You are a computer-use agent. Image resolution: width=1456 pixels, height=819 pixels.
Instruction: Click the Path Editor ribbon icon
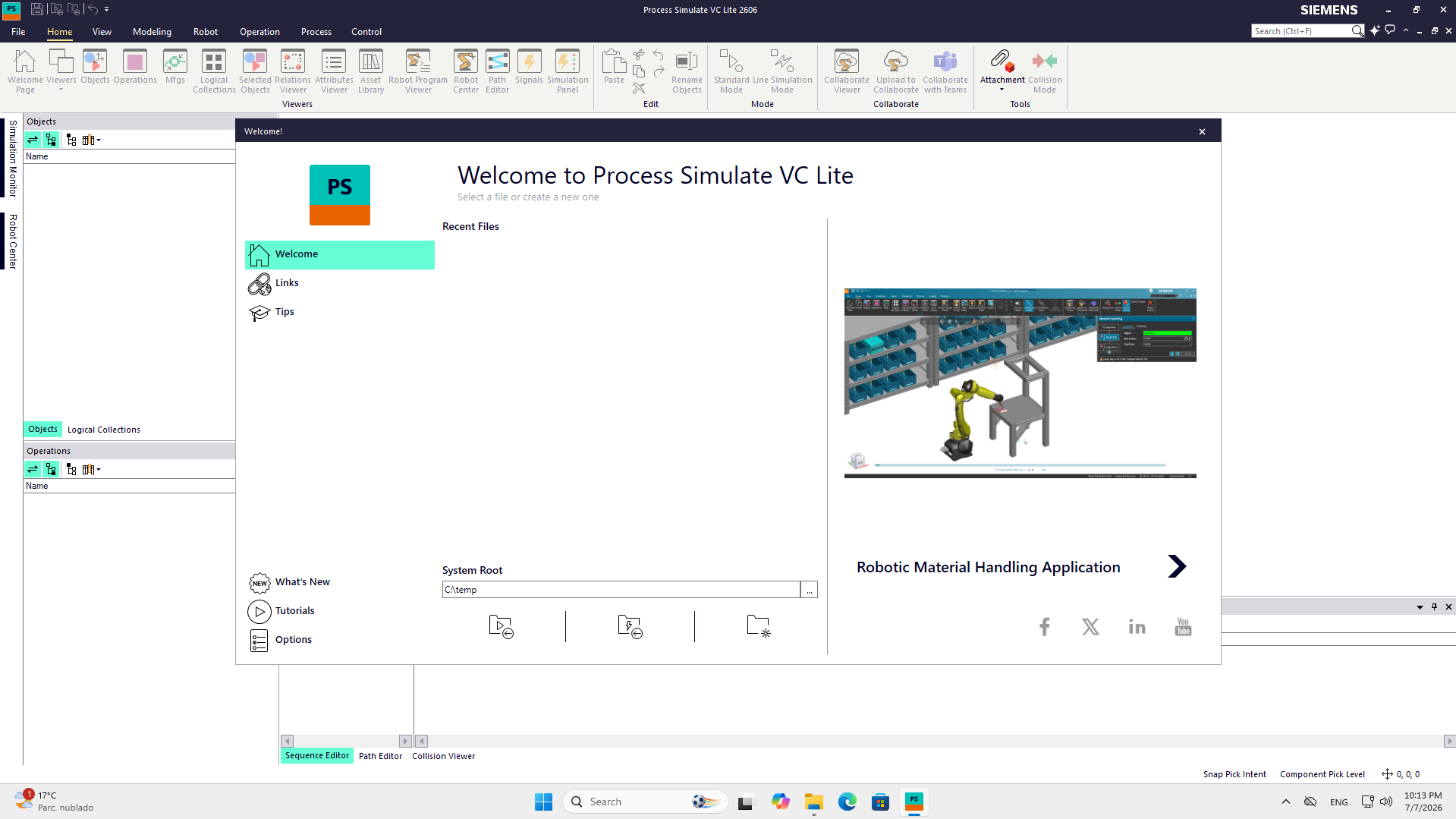coord(498,71)
